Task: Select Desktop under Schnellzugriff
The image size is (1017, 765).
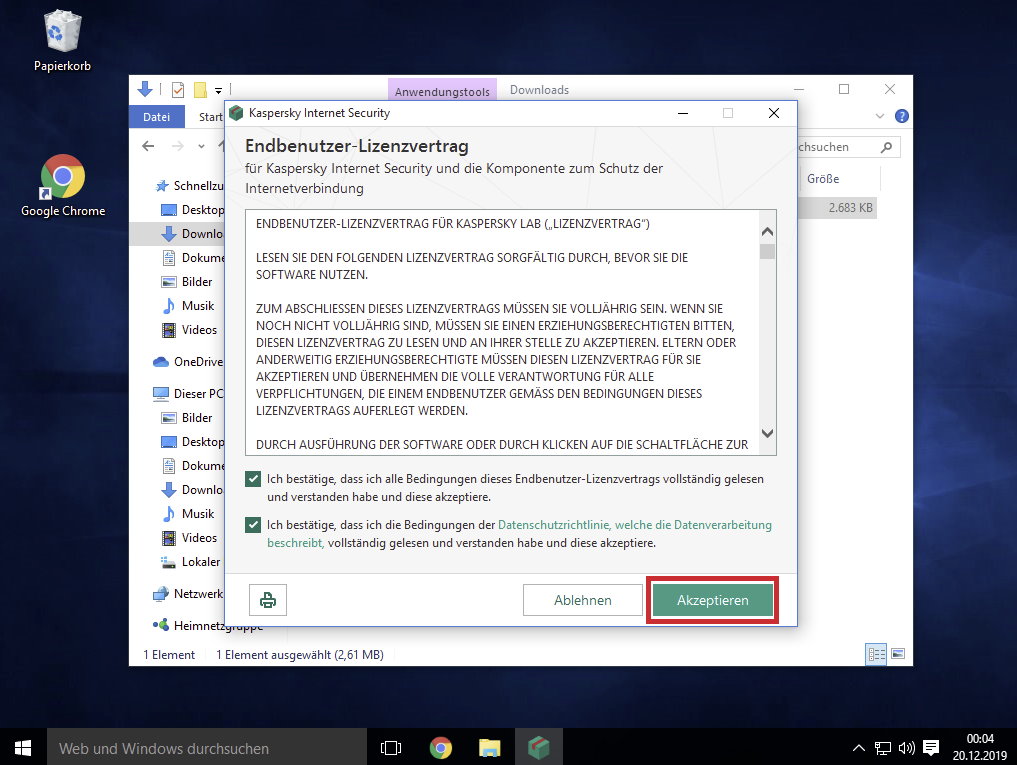Action: pos(193,210)
